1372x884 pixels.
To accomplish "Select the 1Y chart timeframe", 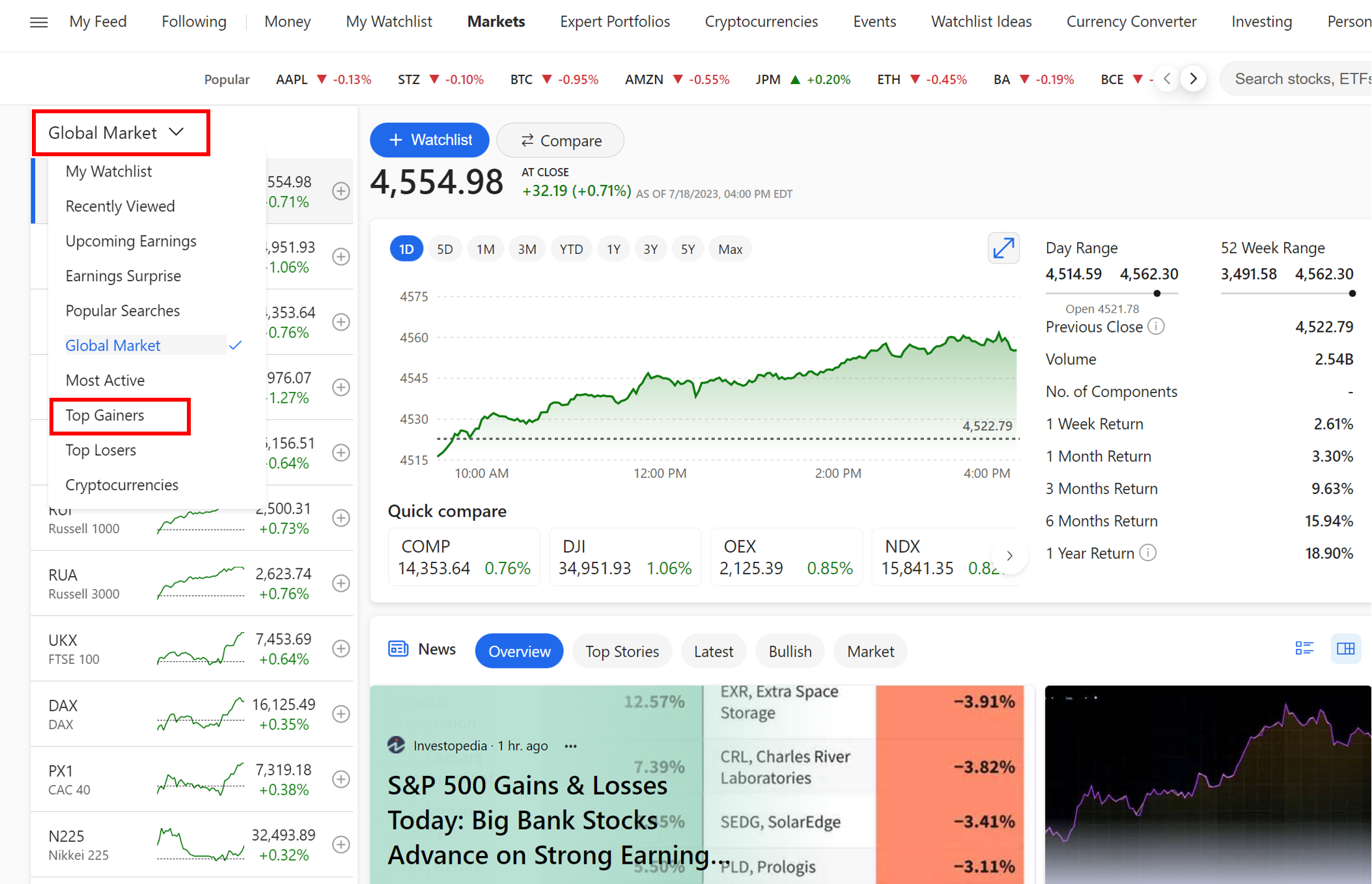I will (613, 248).
